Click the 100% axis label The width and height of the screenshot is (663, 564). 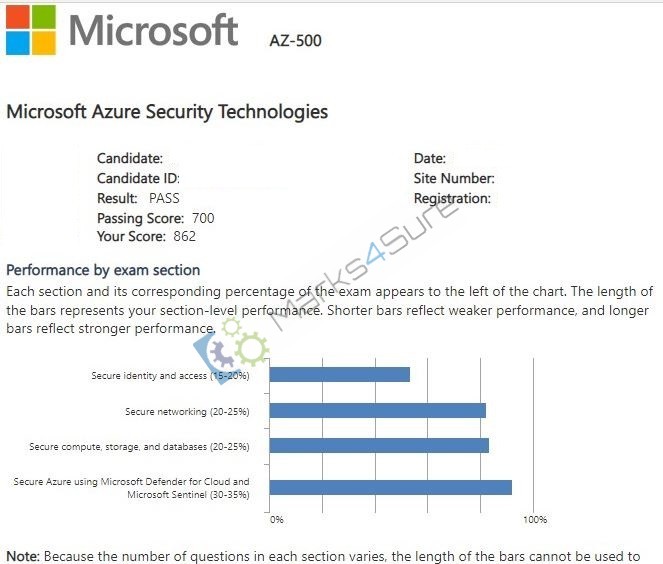coord(535,520)
